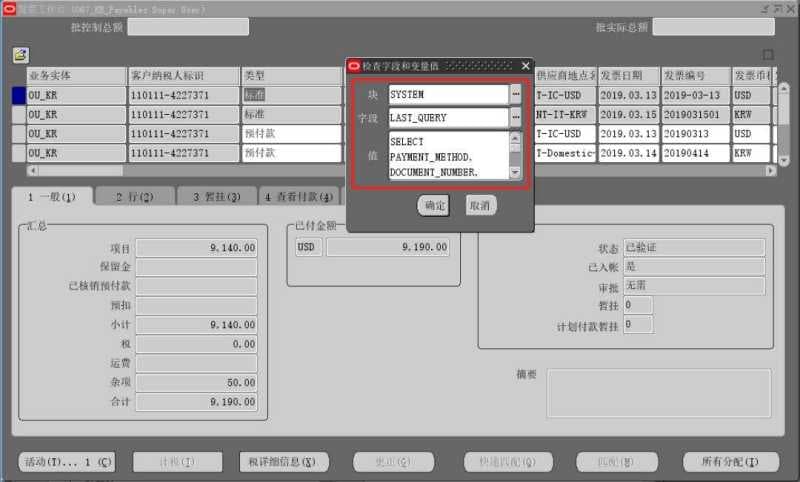Screen dimensions: 800x482
Task: Click the 项目 amount field 9,140.00
Action: click(x=196, y=248)
